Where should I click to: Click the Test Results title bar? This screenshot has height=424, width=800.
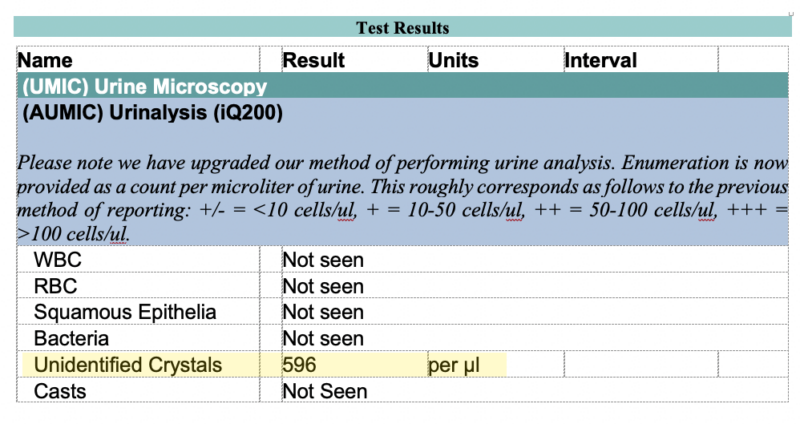(403, 27)
